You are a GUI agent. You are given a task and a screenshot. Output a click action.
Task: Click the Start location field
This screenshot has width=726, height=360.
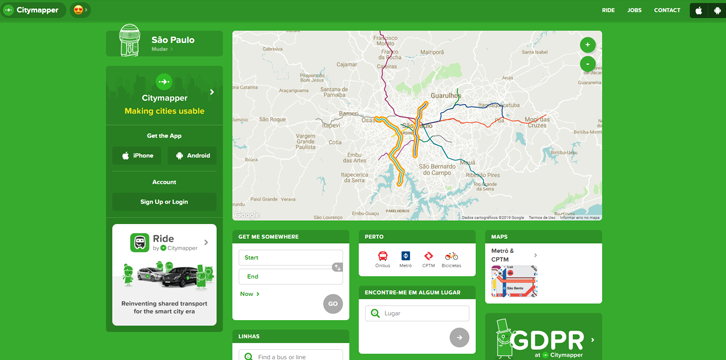click(x=291, y=258)
